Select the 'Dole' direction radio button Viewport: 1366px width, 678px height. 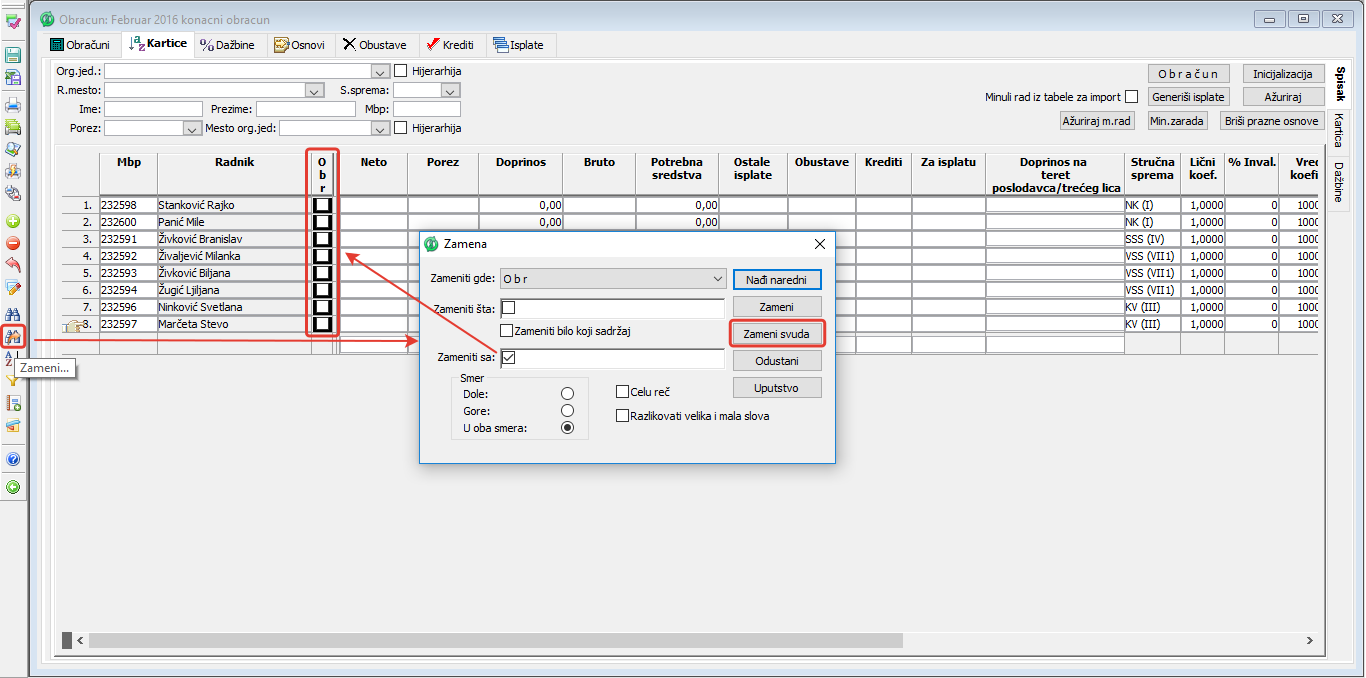(x=567, y=394)
